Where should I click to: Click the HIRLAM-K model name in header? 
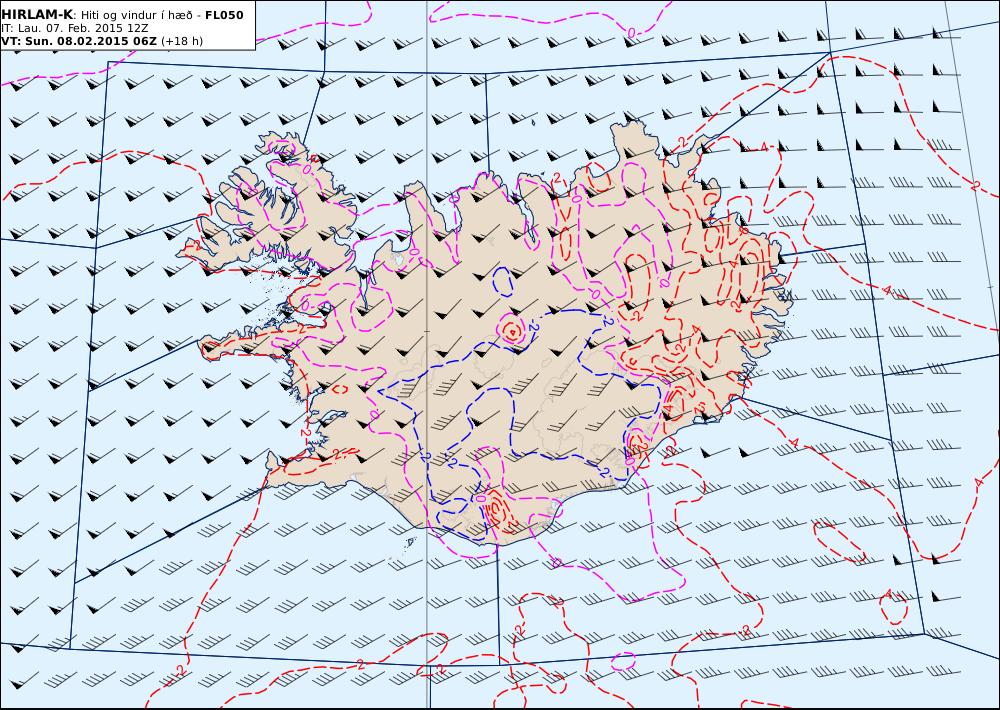37,15
